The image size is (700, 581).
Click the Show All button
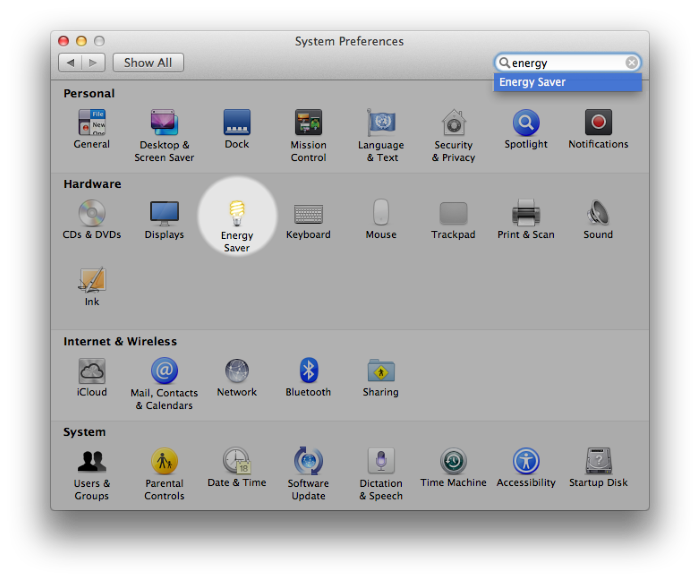pos(148,62)
